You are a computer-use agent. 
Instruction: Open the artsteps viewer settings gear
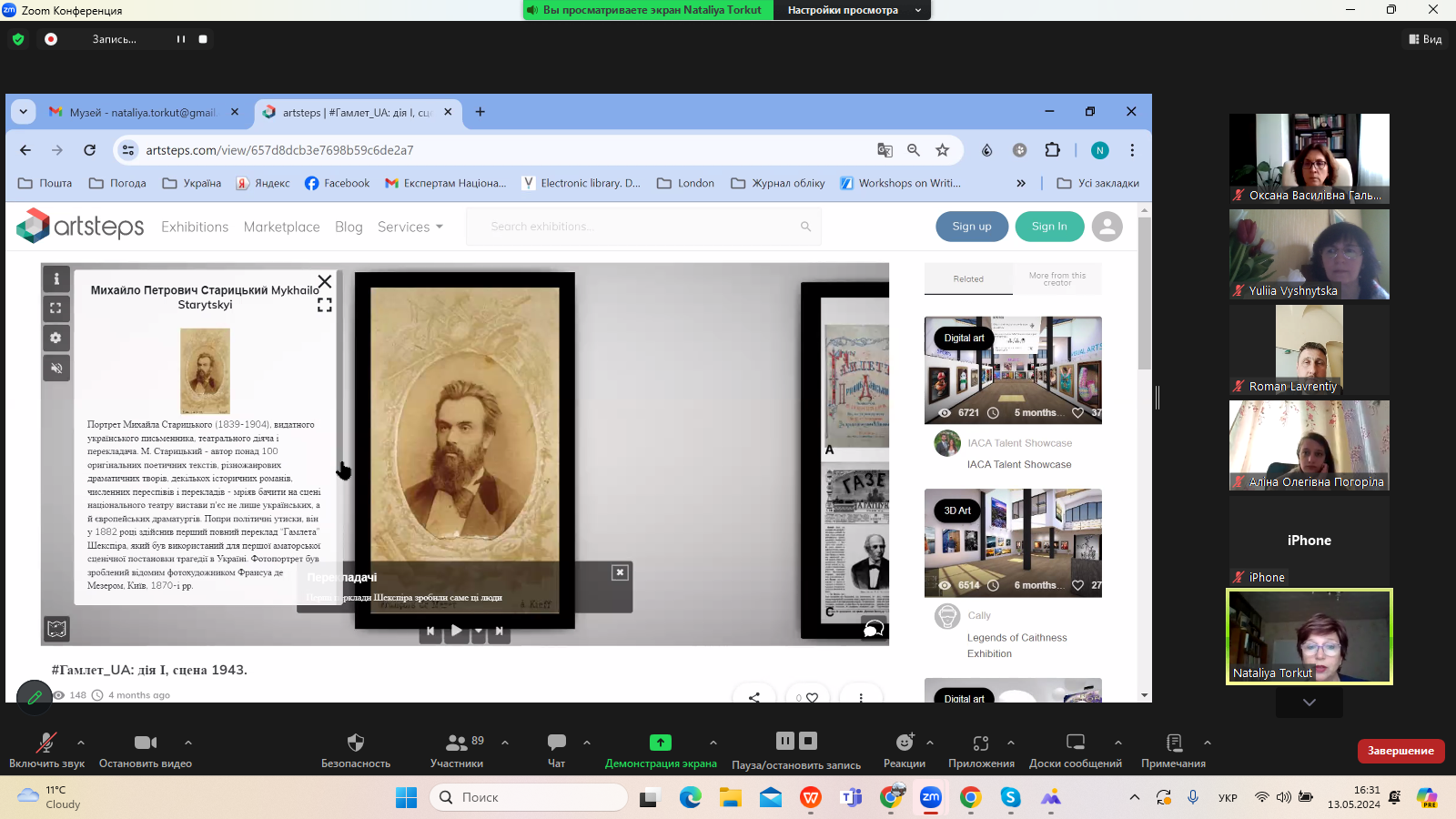[x=56, y=339]
